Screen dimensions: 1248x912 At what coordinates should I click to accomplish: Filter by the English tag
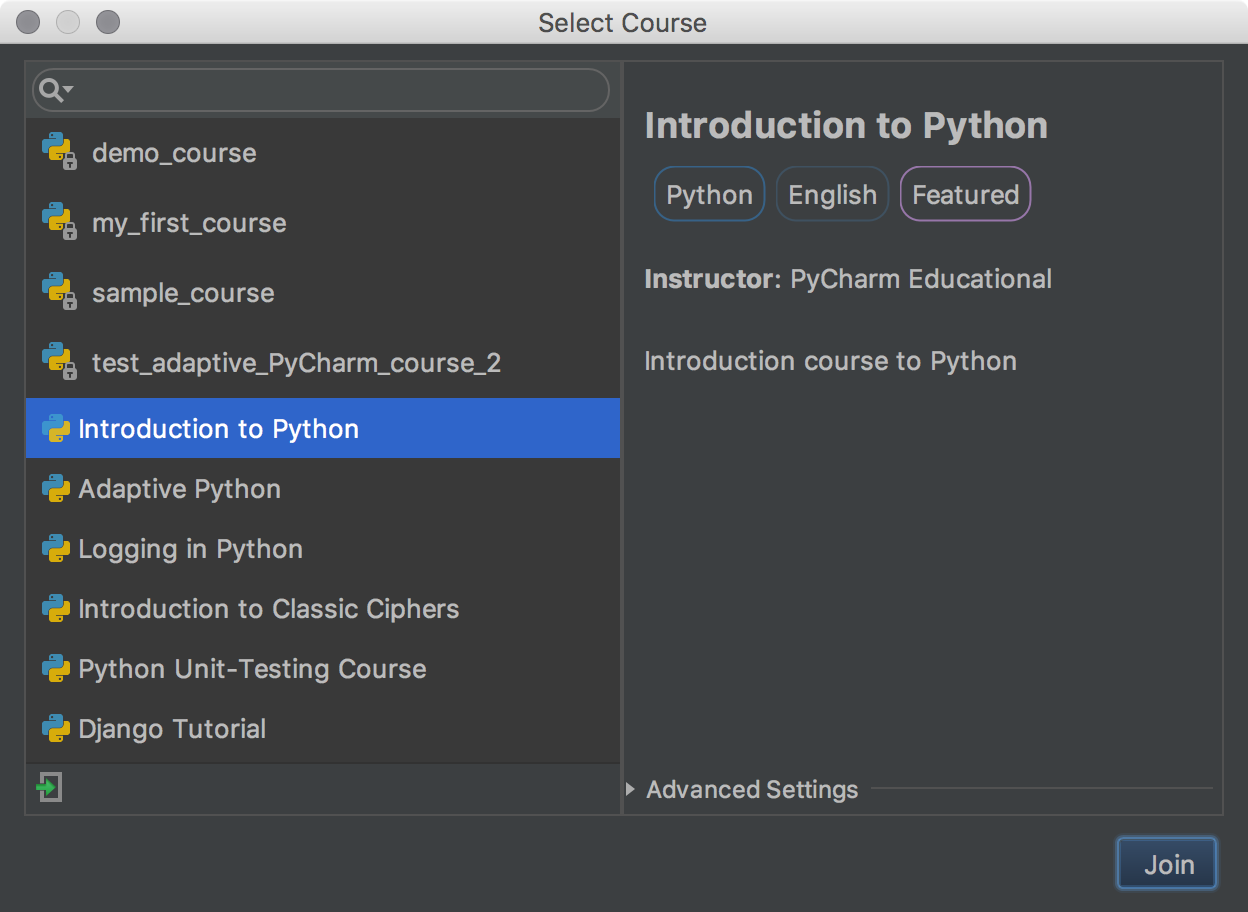pyautogui.click(x=832, y=194)
